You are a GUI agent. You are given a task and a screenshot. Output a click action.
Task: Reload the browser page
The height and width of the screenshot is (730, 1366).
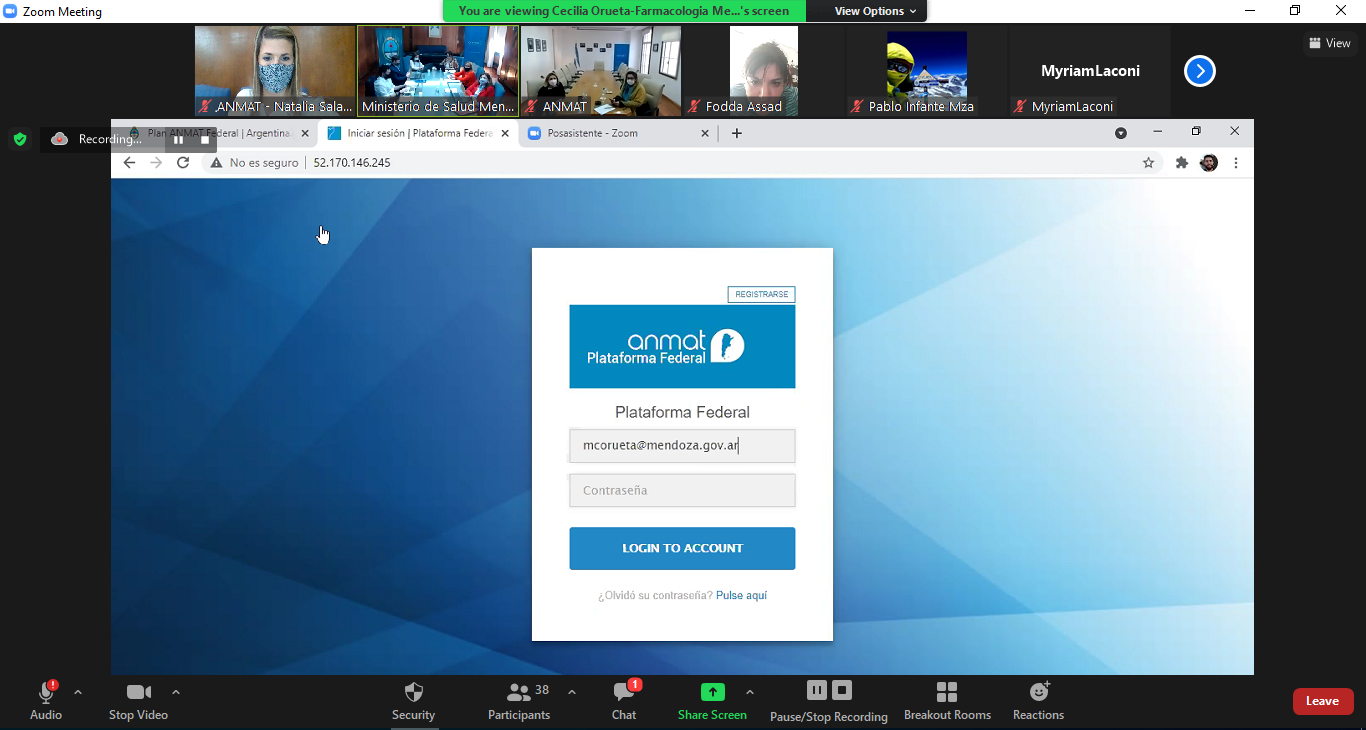183,162
